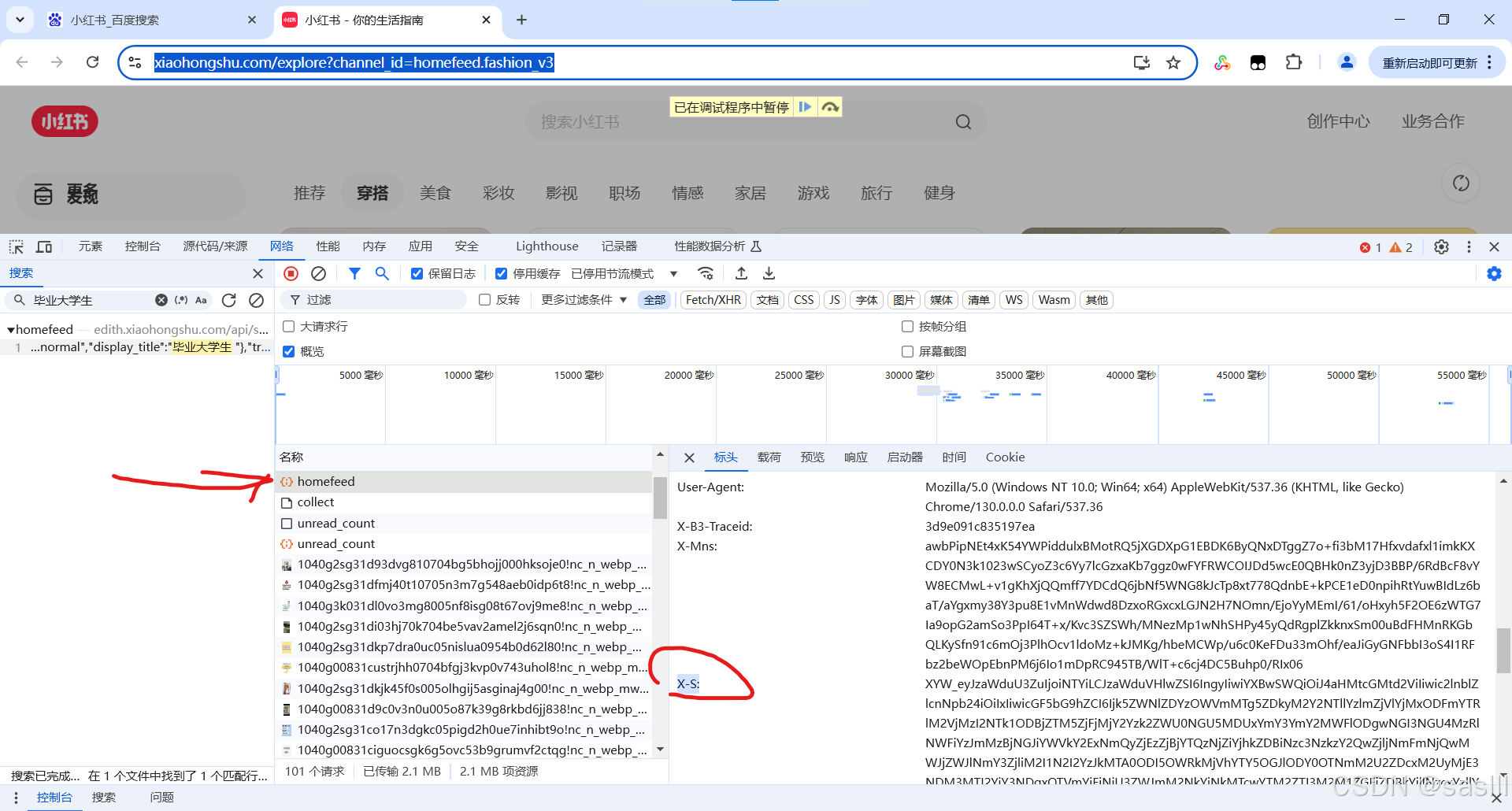Open network conditions wifi icon
The image size is (1512, 811).
point(706,273)
